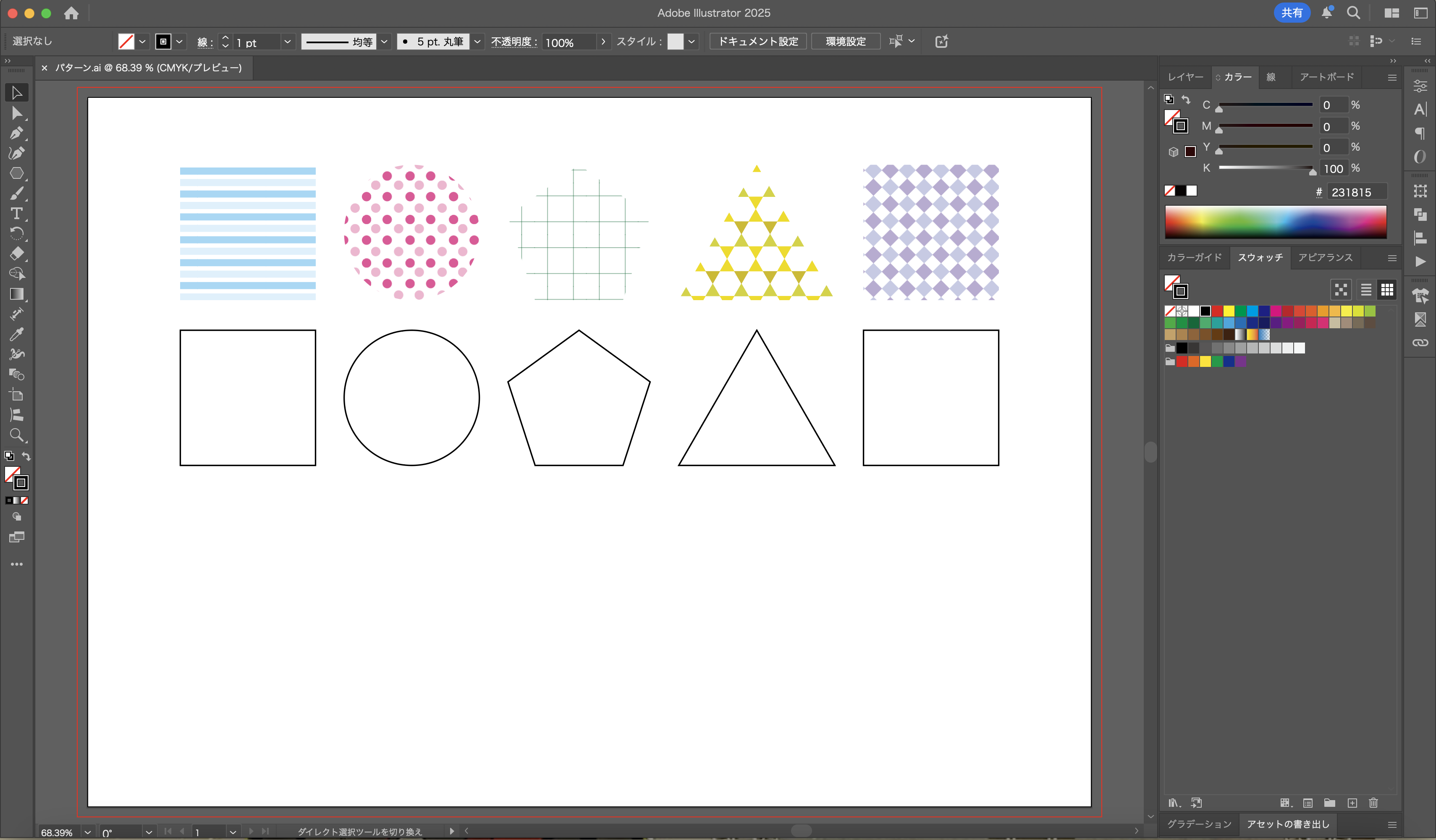Select the Eyedropper tool
The width and height of the screenshot is (1436, 840).
pos(16,334)
